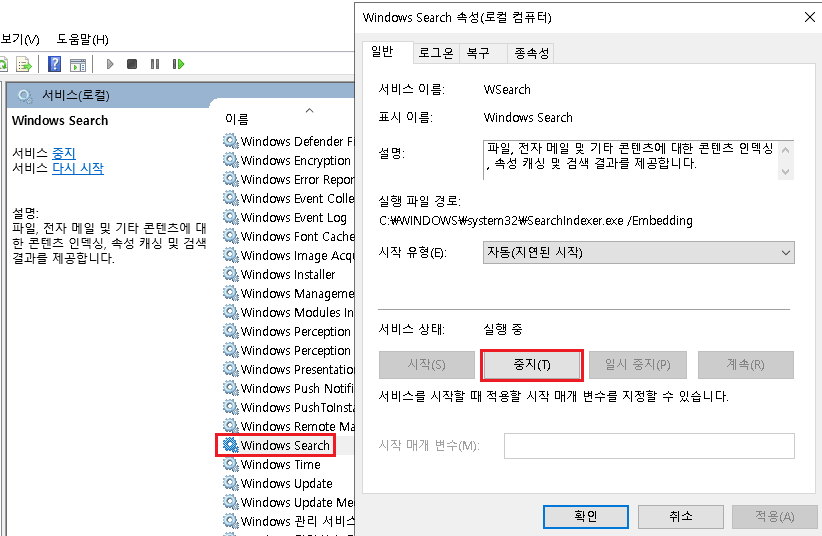Close the Windows Search properties dialog
Image resolution: width=822 pixels, height=536 pixels.
tap(809, 17)
